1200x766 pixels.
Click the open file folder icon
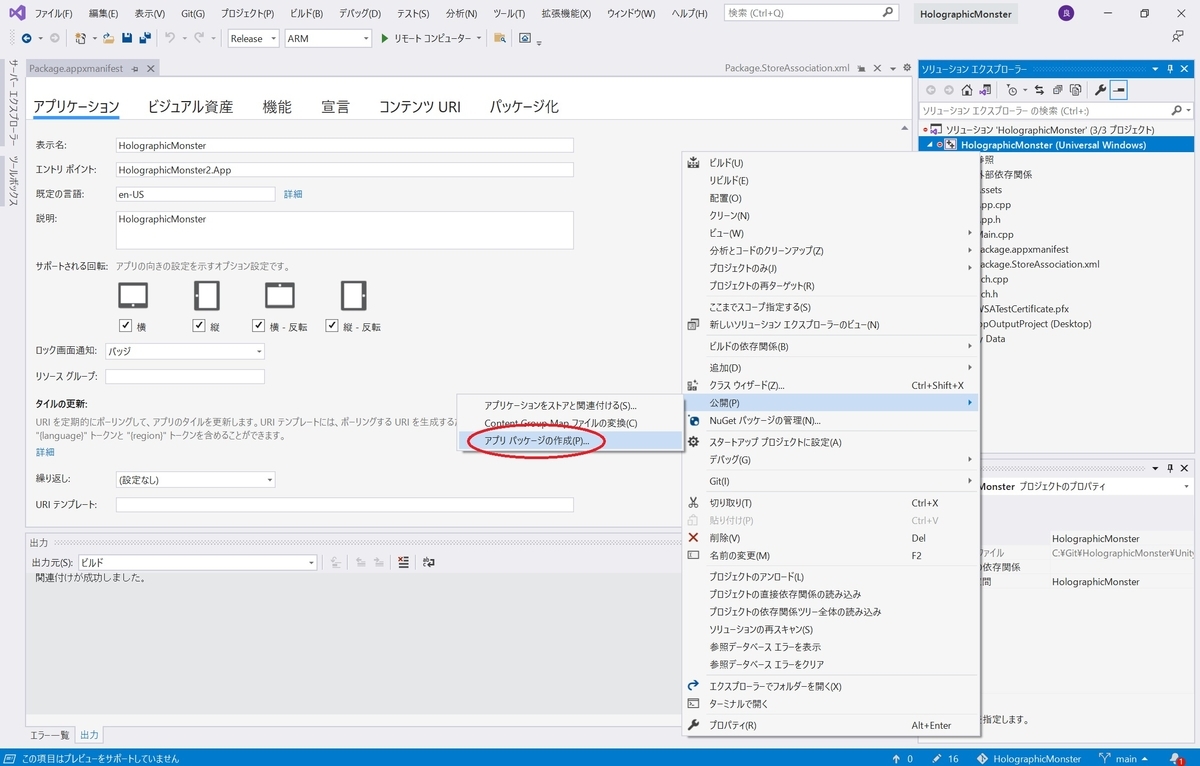tap(108, 38)
